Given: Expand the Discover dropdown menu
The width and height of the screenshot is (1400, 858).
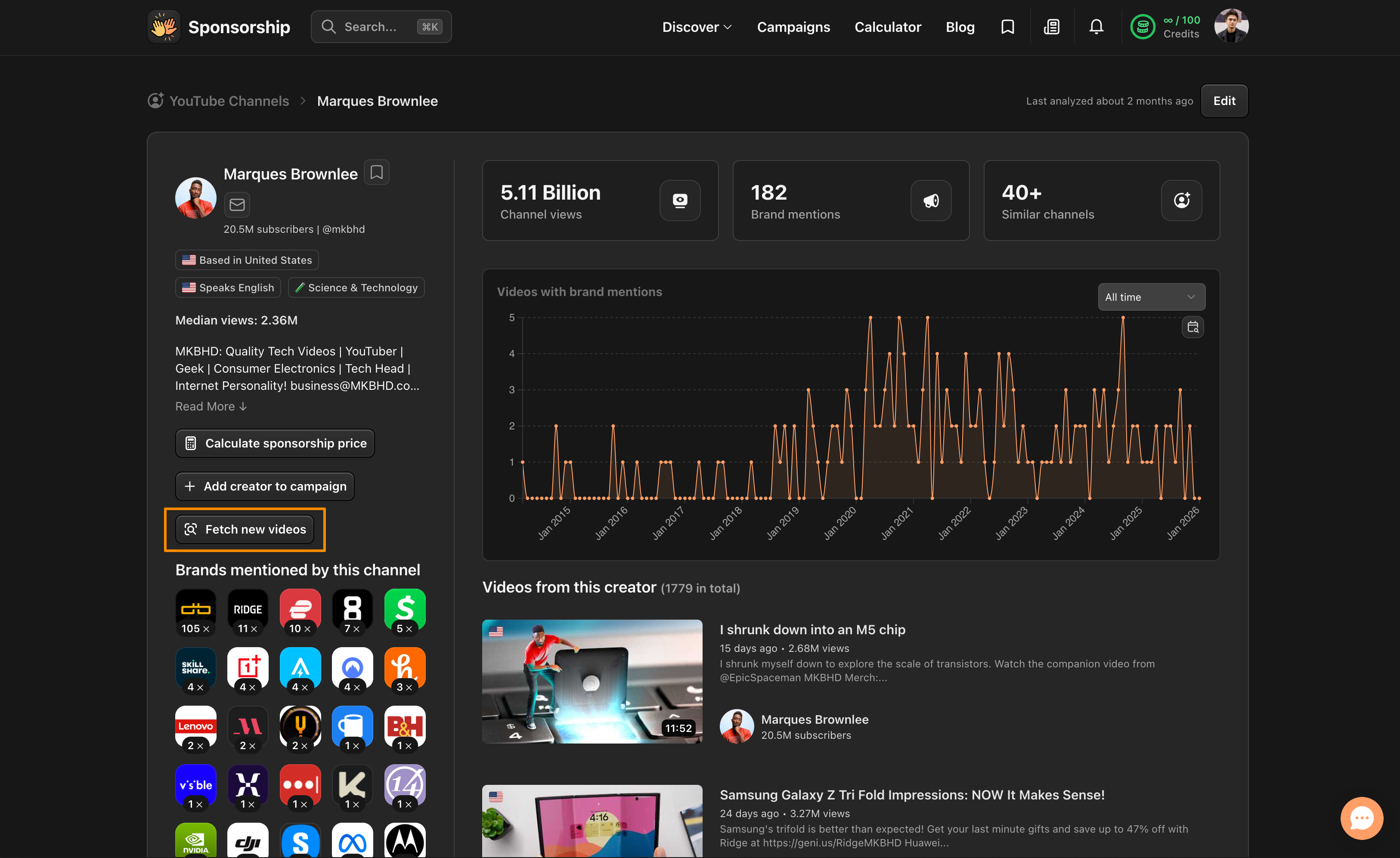Looking at the screenshot, I should [697, 27].
